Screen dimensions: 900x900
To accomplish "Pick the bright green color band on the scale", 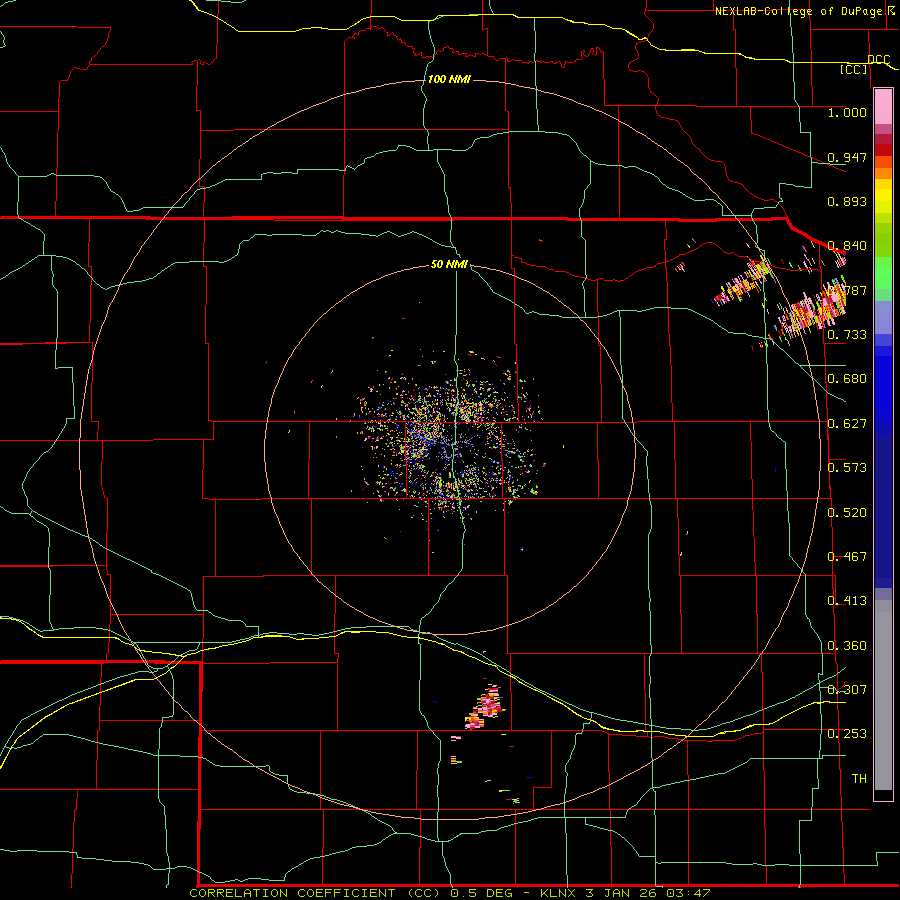I will (883, 272).
